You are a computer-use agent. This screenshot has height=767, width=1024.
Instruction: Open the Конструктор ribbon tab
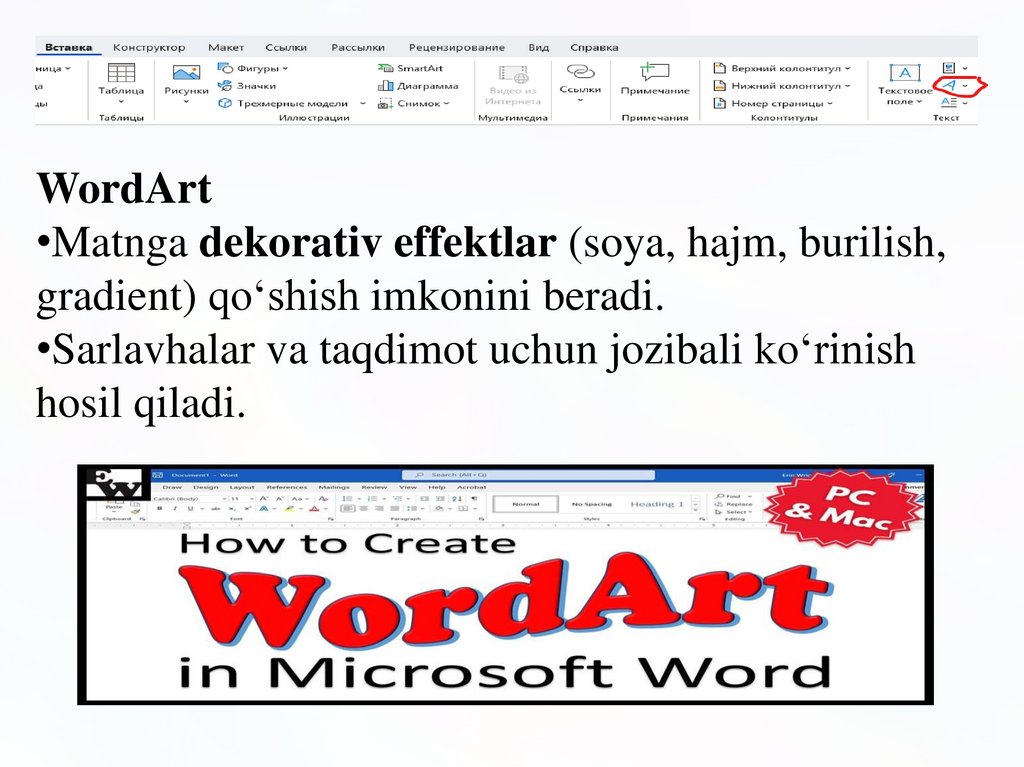pos(149,47)
